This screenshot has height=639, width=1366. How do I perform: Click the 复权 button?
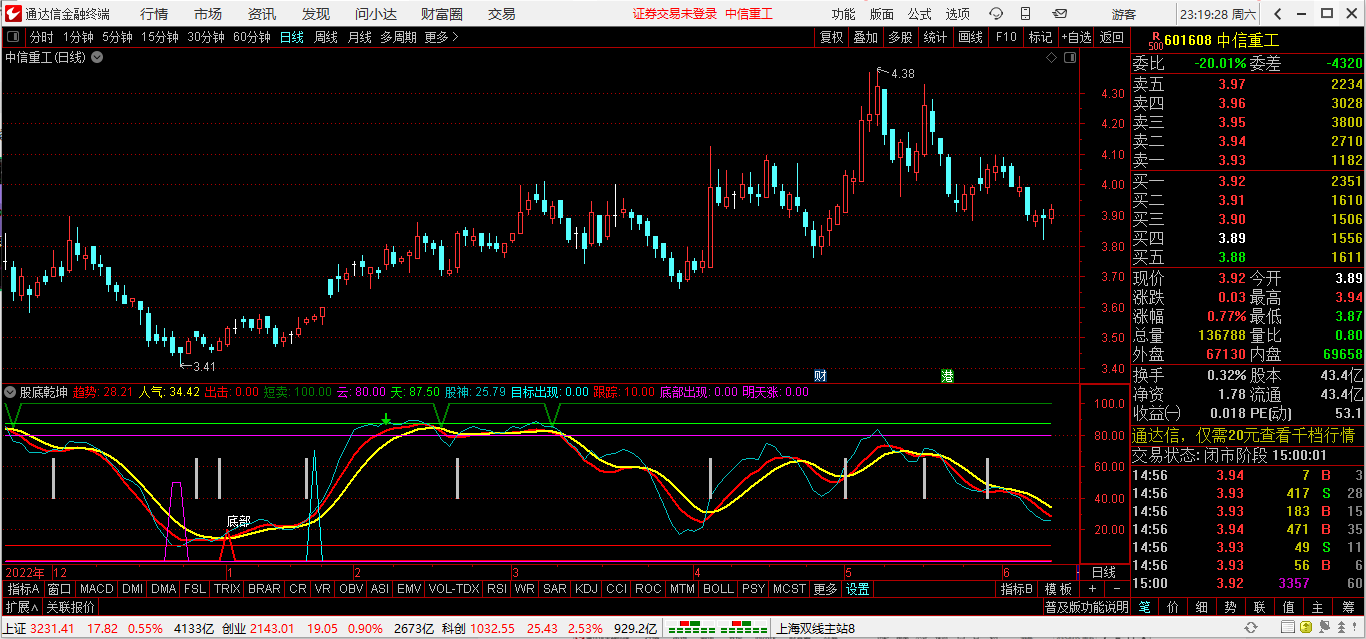(x=831, y=37)
